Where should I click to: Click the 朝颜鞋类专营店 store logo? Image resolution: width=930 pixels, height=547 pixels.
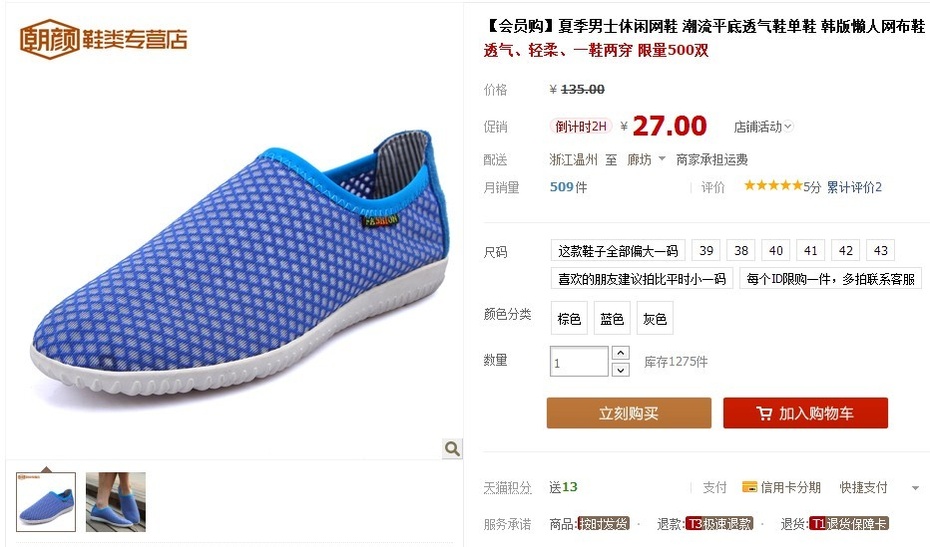pyautogui.click(x=103, y=39)
